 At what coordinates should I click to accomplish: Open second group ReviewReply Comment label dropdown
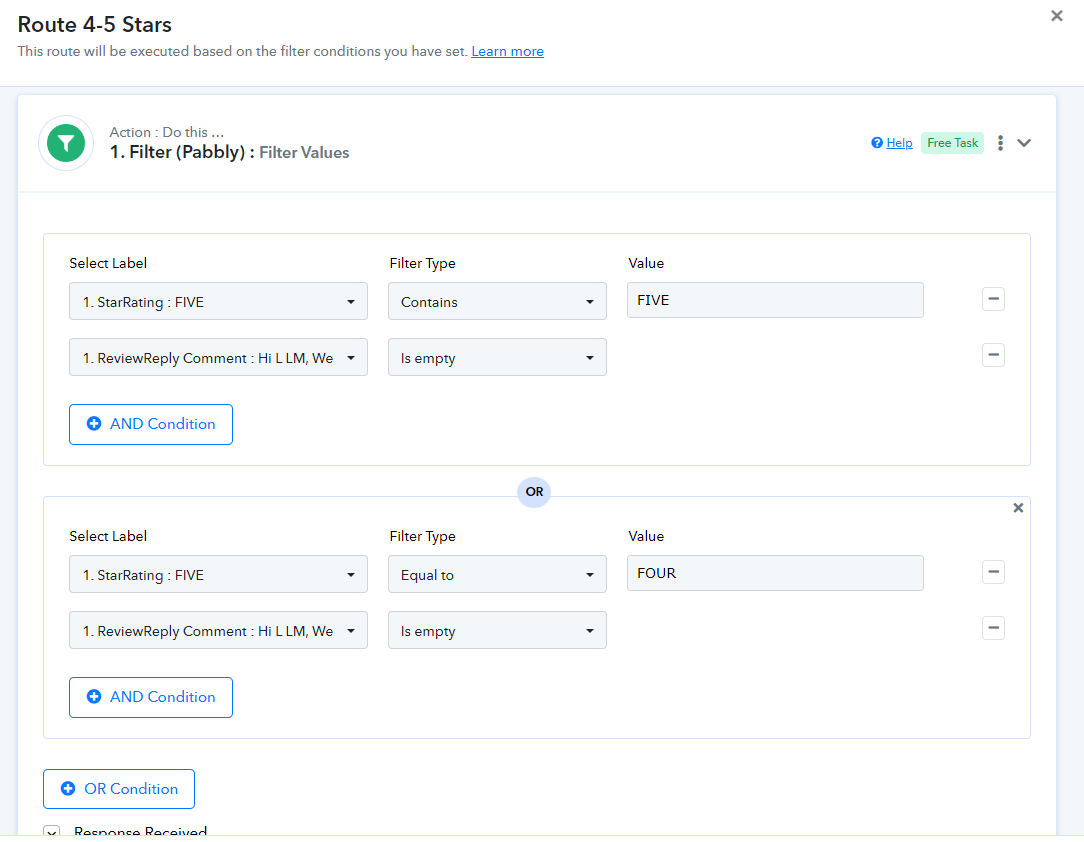click(218, 630)
